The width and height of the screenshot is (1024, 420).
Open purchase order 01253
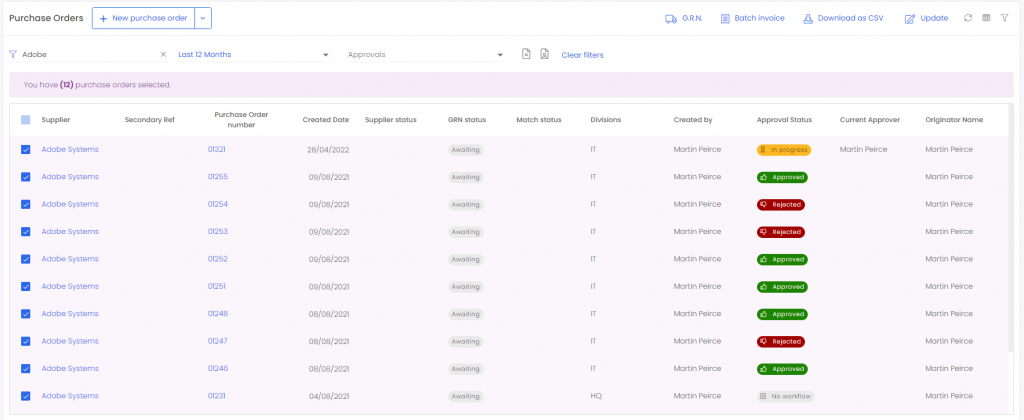217,232
